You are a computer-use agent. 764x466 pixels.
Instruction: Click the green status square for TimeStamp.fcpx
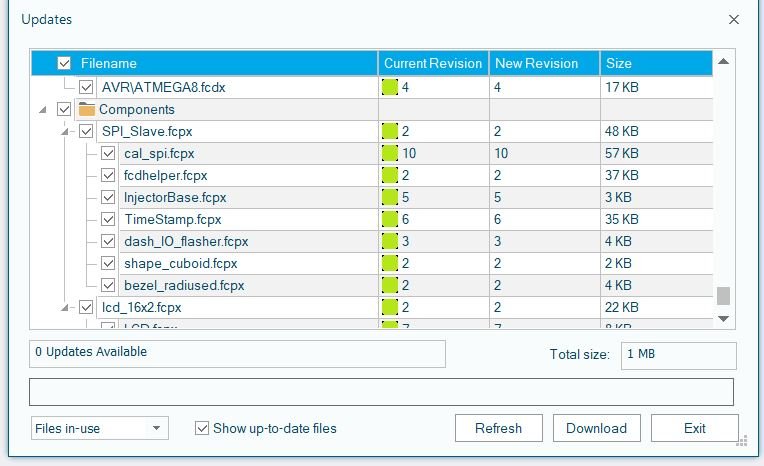tap(390, 219)
